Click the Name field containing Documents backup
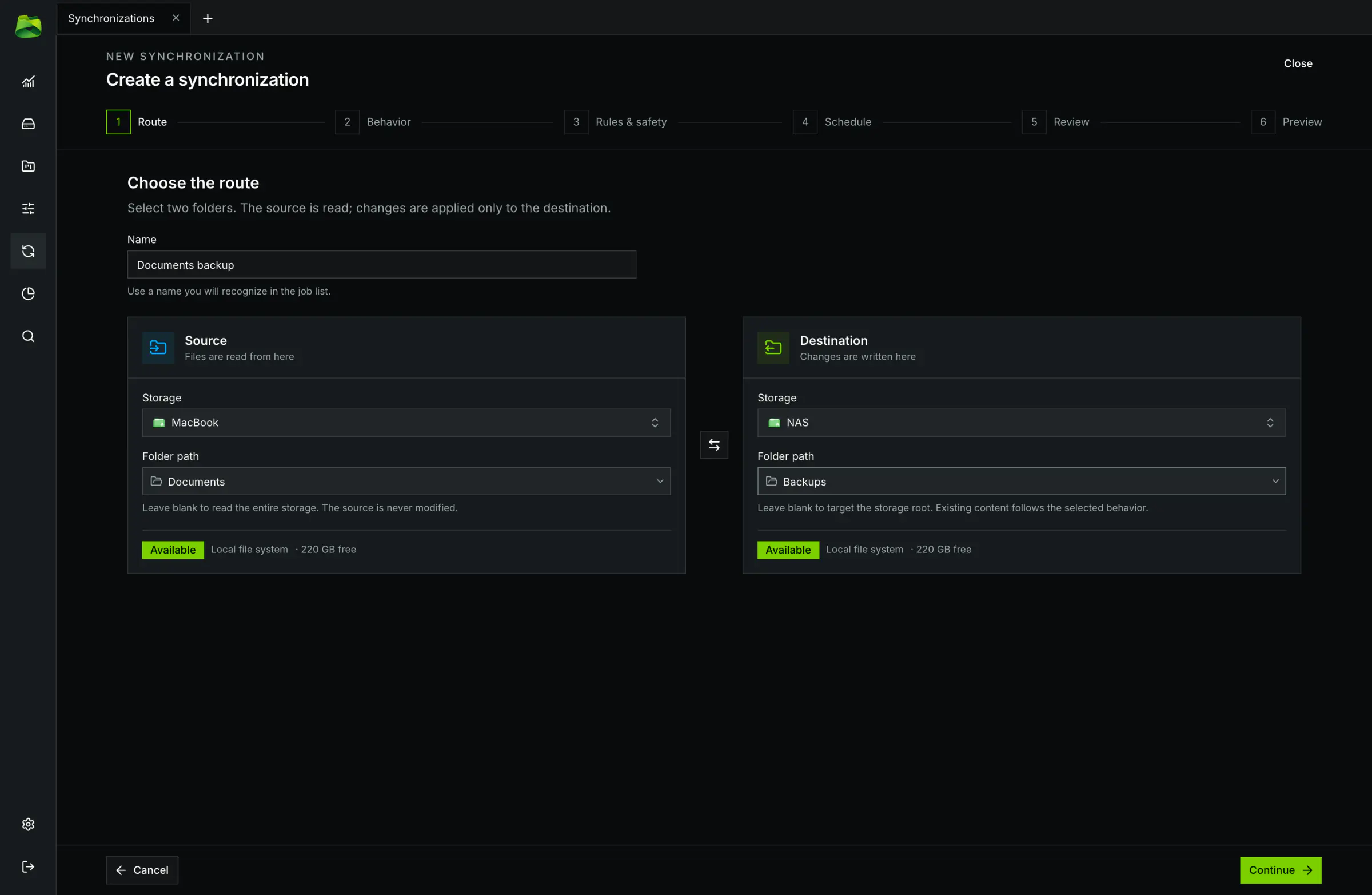The height and width of the screenshot is (895, 1372). 382,265
